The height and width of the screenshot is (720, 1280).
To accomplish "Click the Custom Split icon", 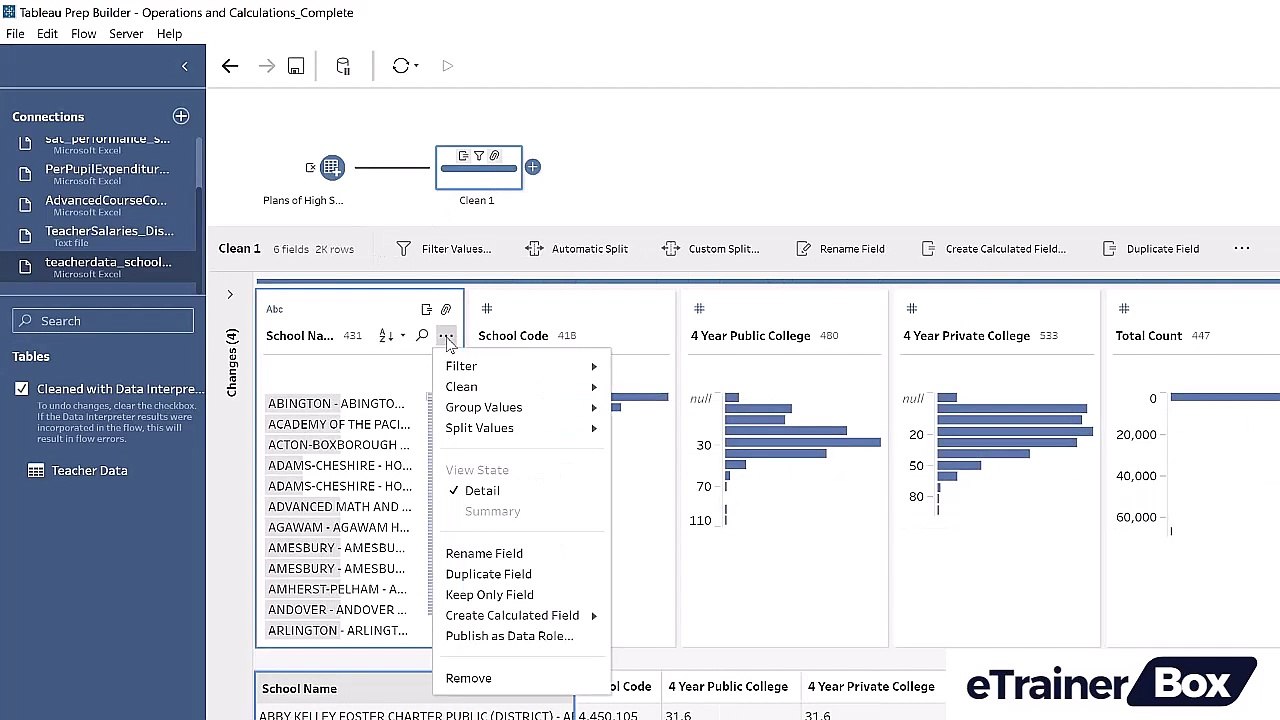I will pos(670,248).
